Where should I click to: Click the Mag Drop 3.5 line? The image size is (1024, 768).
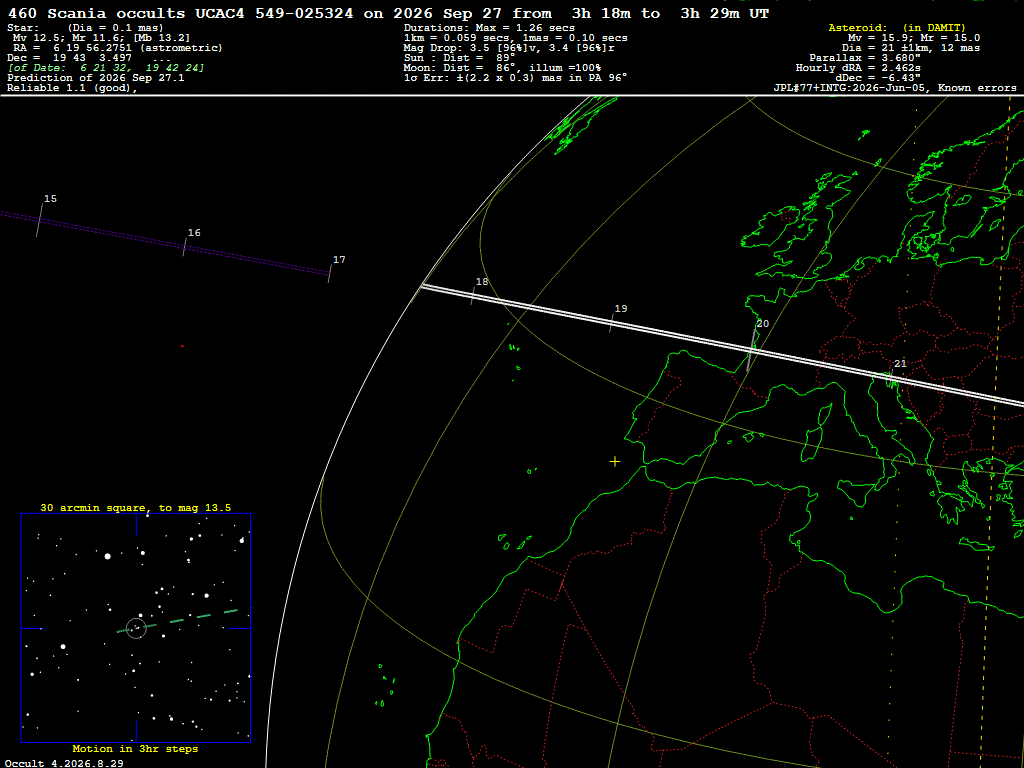(509, 48)
